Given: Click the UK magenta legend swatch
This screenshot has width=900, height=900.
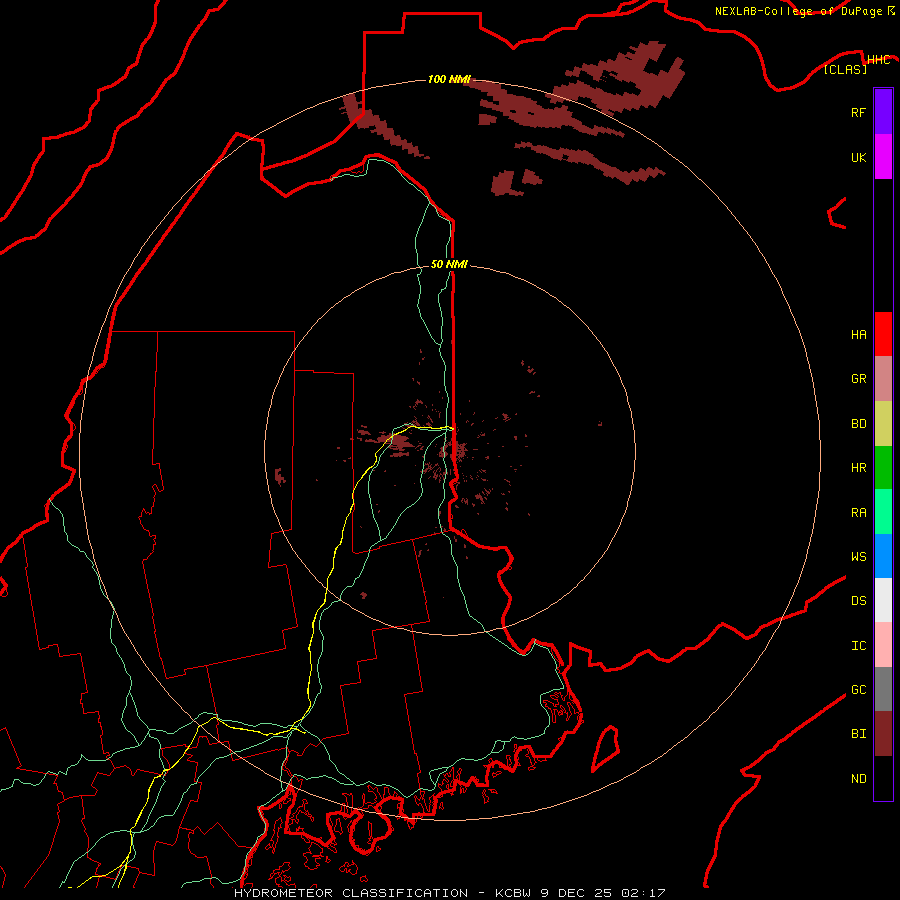Looking at the screenshot, I should (883, 157).
